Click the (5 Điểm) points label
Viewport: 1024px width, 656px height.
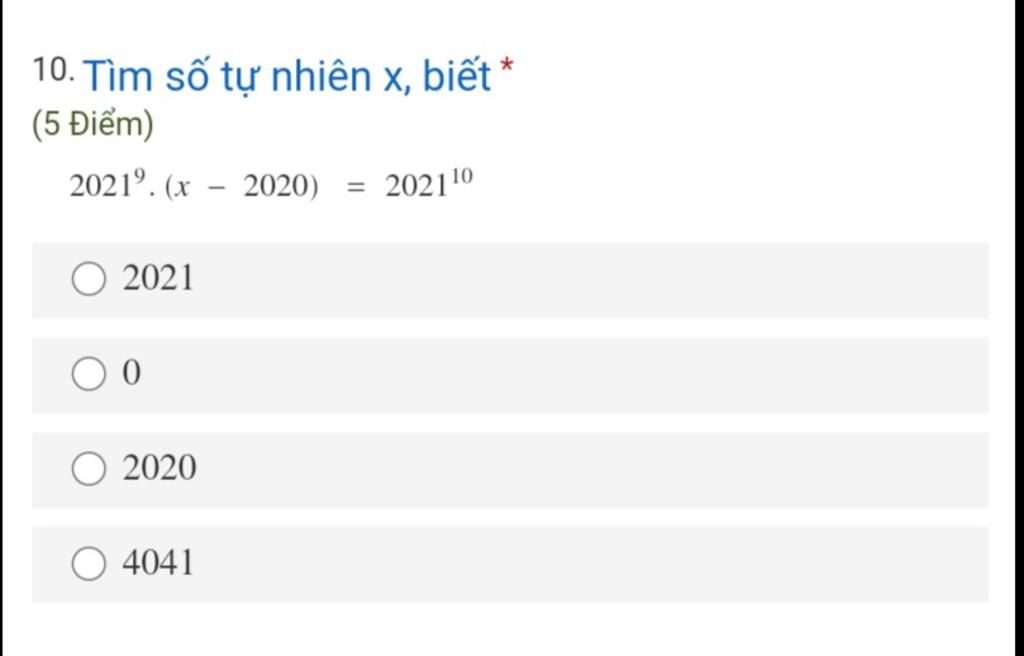click(x=93, y=124)
